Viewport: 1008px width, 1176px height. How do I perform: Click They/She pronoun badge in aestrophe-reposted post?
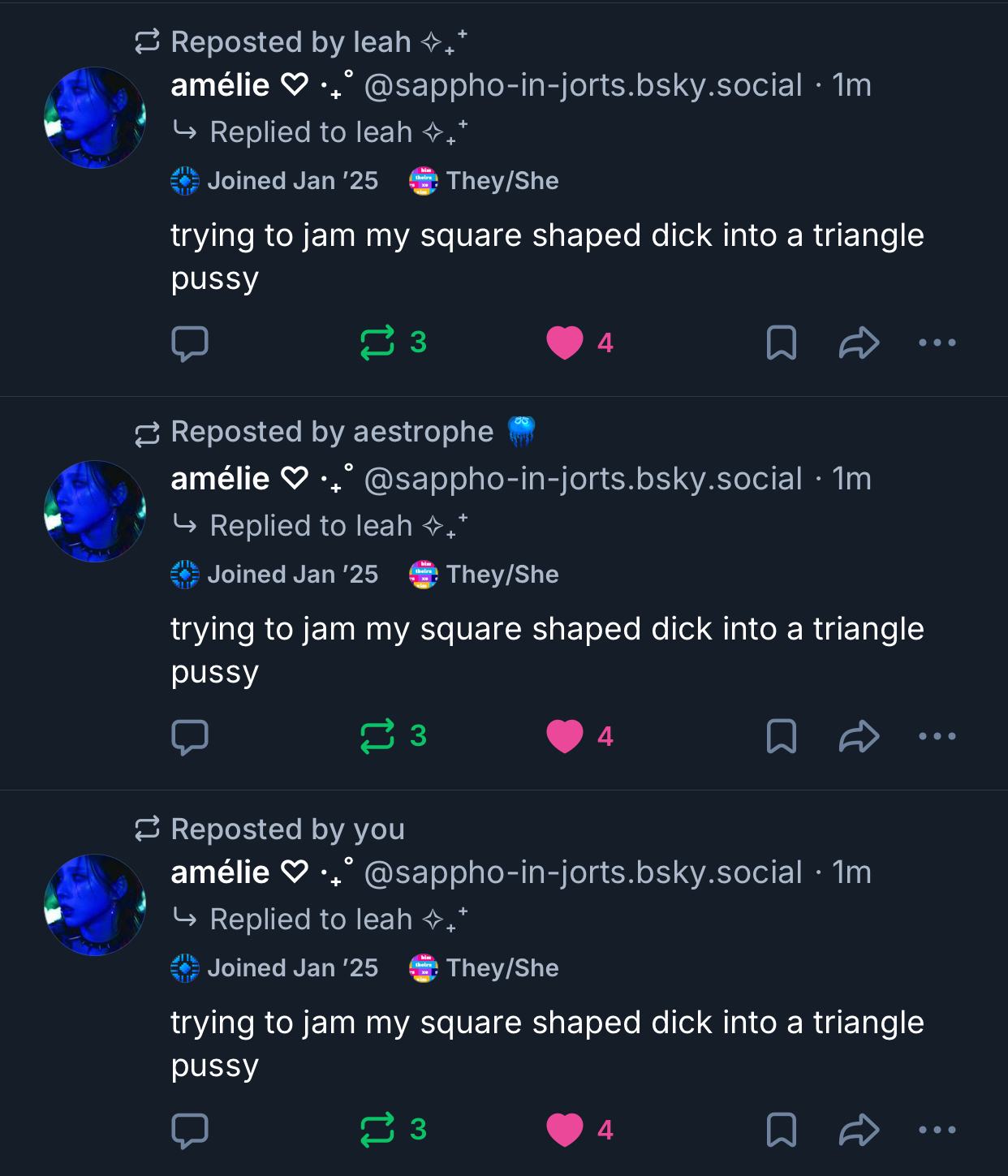485,575
